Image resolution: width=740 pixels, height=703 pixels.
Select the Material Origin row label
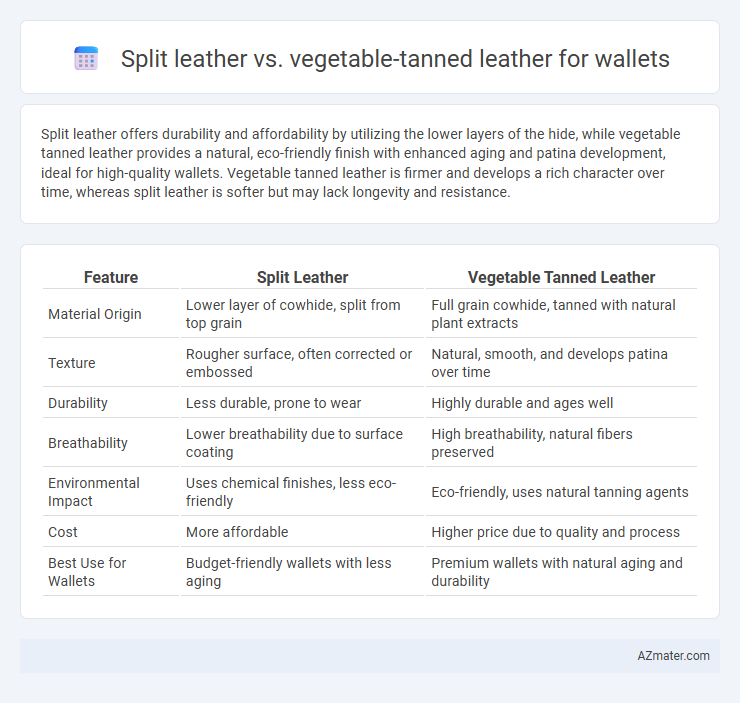95,314
